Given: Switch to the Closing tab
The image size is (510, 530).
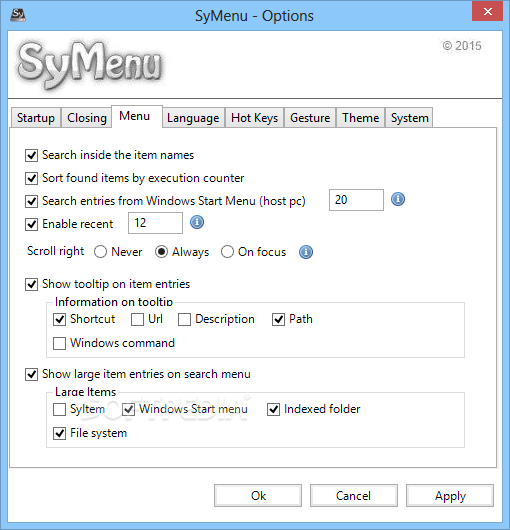Looking at the screenshot, I should (87, 118).
